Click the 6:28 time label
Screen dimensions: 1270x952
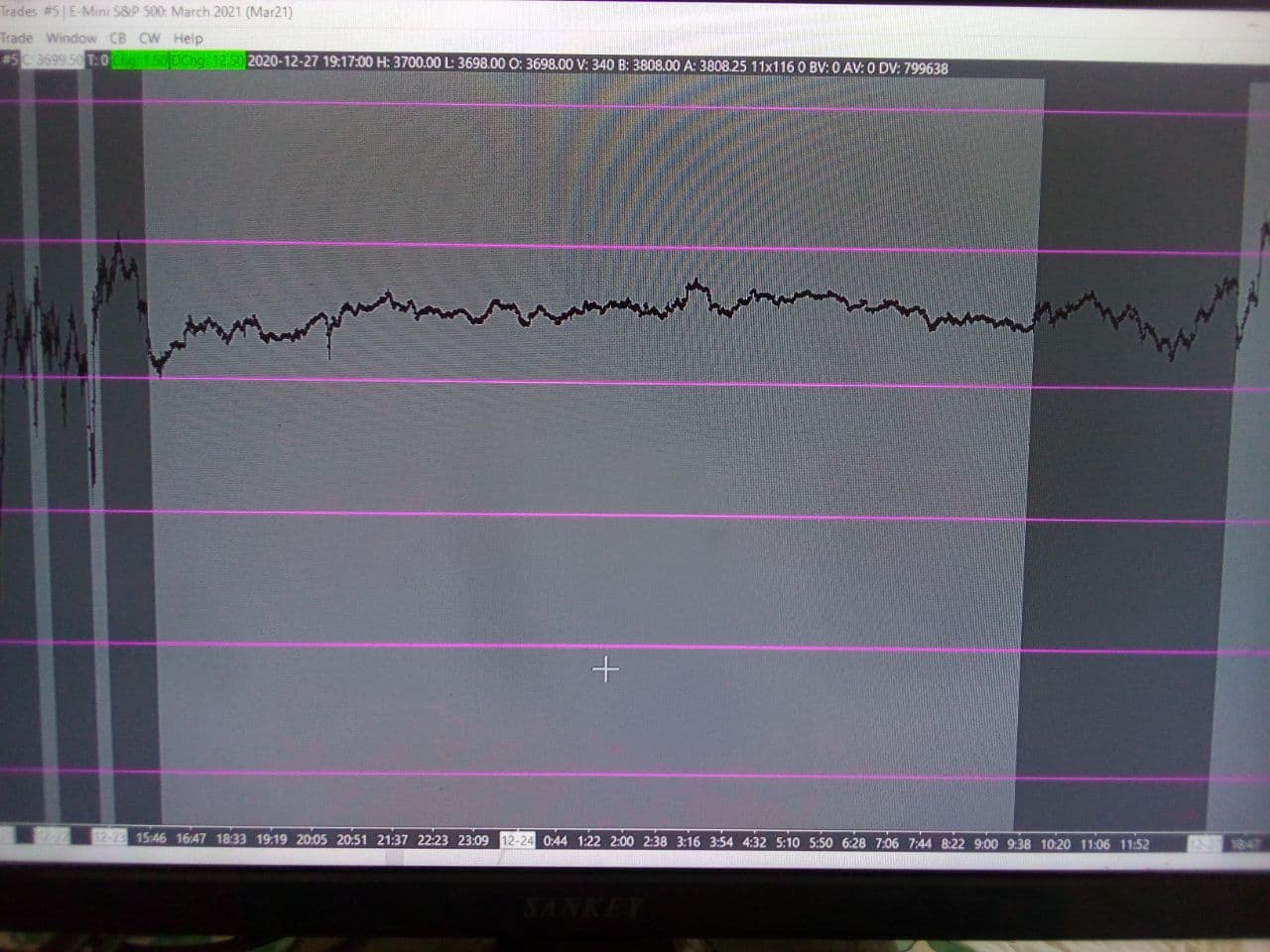(853, 843)
